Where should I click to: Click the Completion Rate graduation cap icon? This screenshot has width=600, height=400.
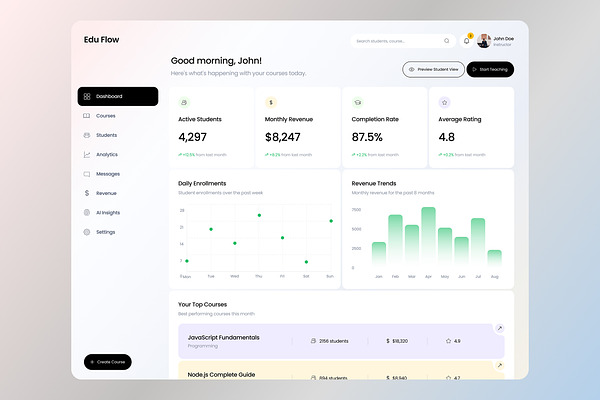coord(358,103)
